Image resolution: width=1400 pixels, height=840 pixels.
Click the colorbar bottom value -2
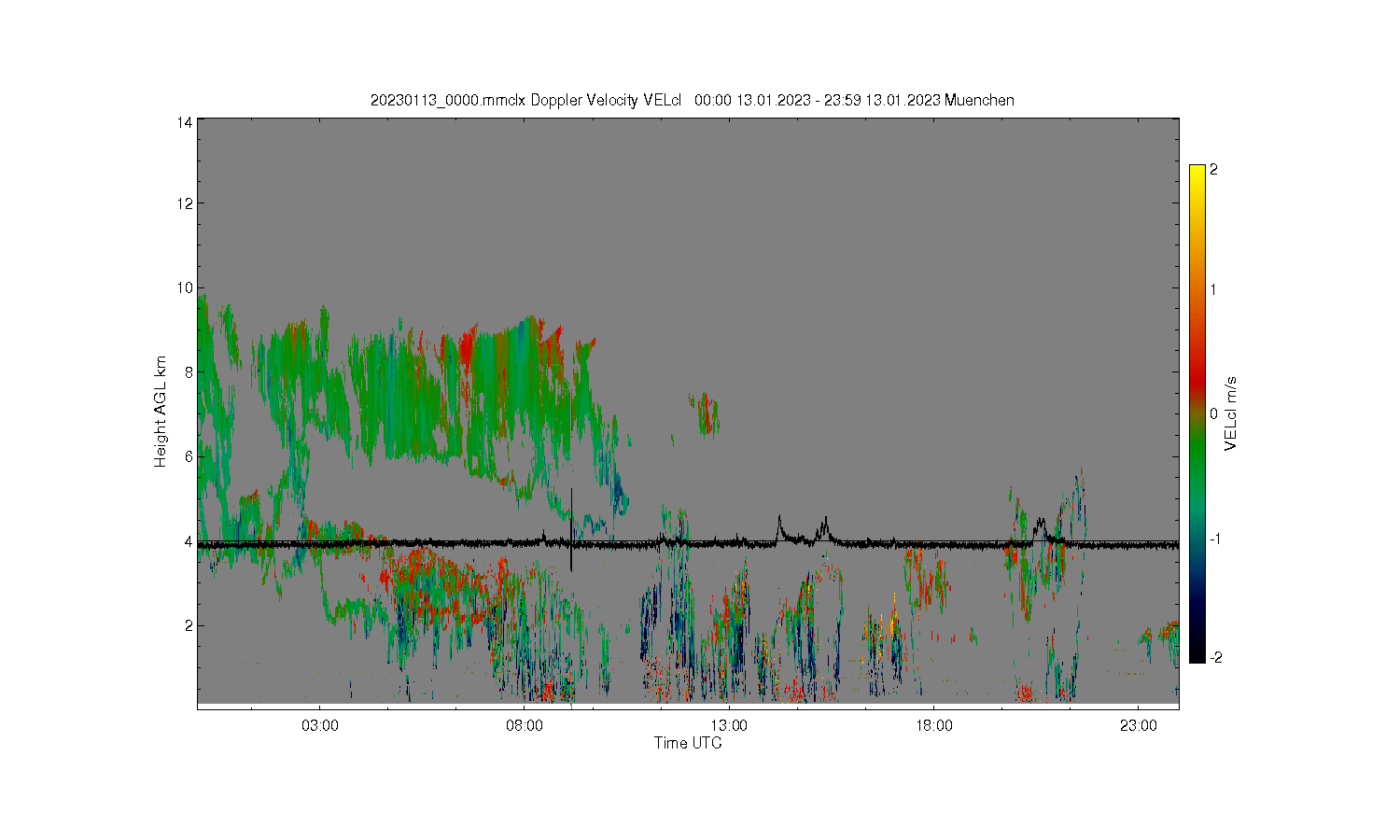pyautogui.click(x=1214, y=658)
